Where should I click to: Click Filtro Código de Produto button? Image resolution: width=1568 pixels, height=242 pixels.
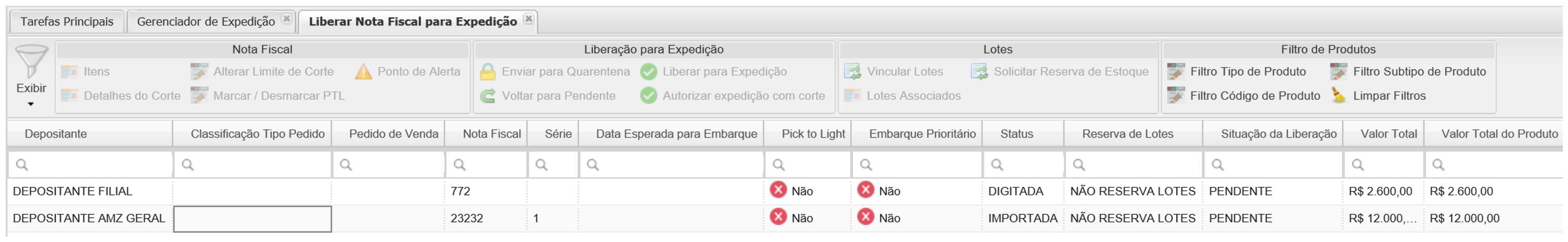[1254, 96]
